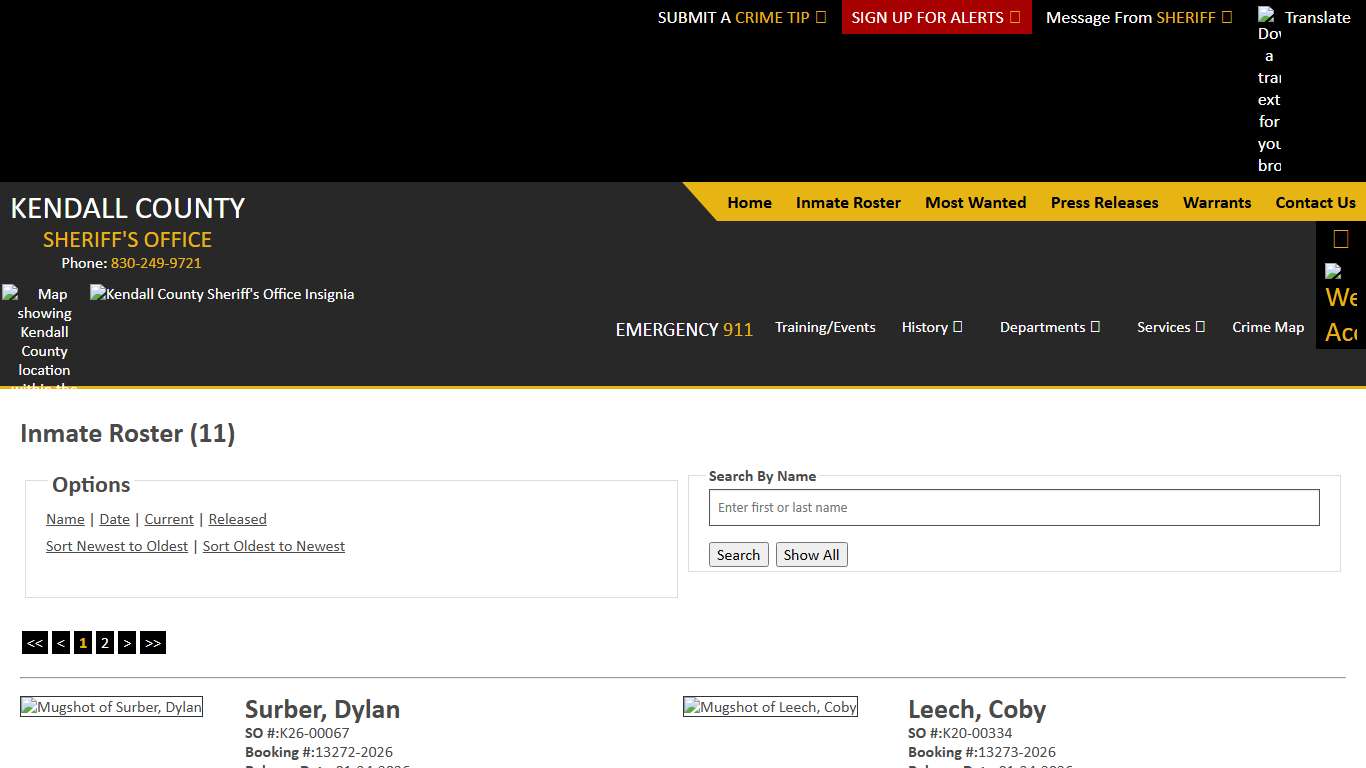Open the Message From Sheriff external icon
The width and height of the screenshot is (1366, 768).
coord(1225,17)
